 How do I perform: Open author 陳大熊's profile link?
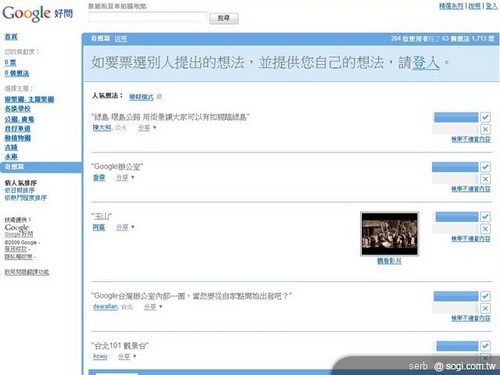pyautogui.click(x=102, y=127)
